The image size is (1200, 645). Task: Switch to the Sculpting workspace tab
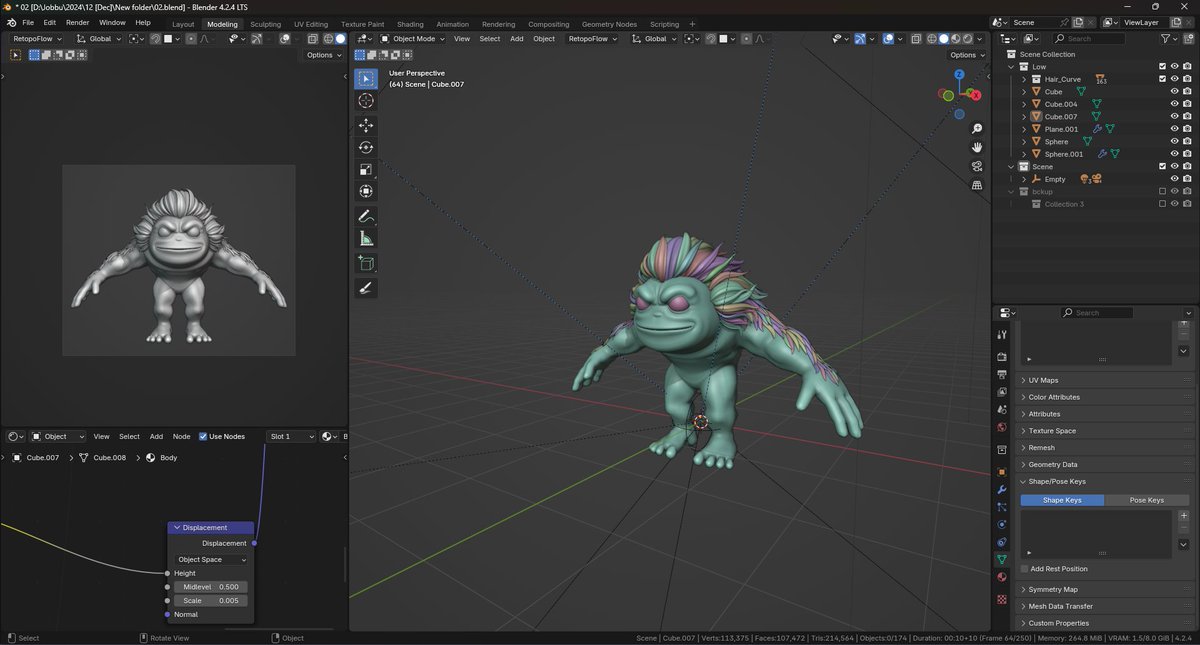point(265,24)
